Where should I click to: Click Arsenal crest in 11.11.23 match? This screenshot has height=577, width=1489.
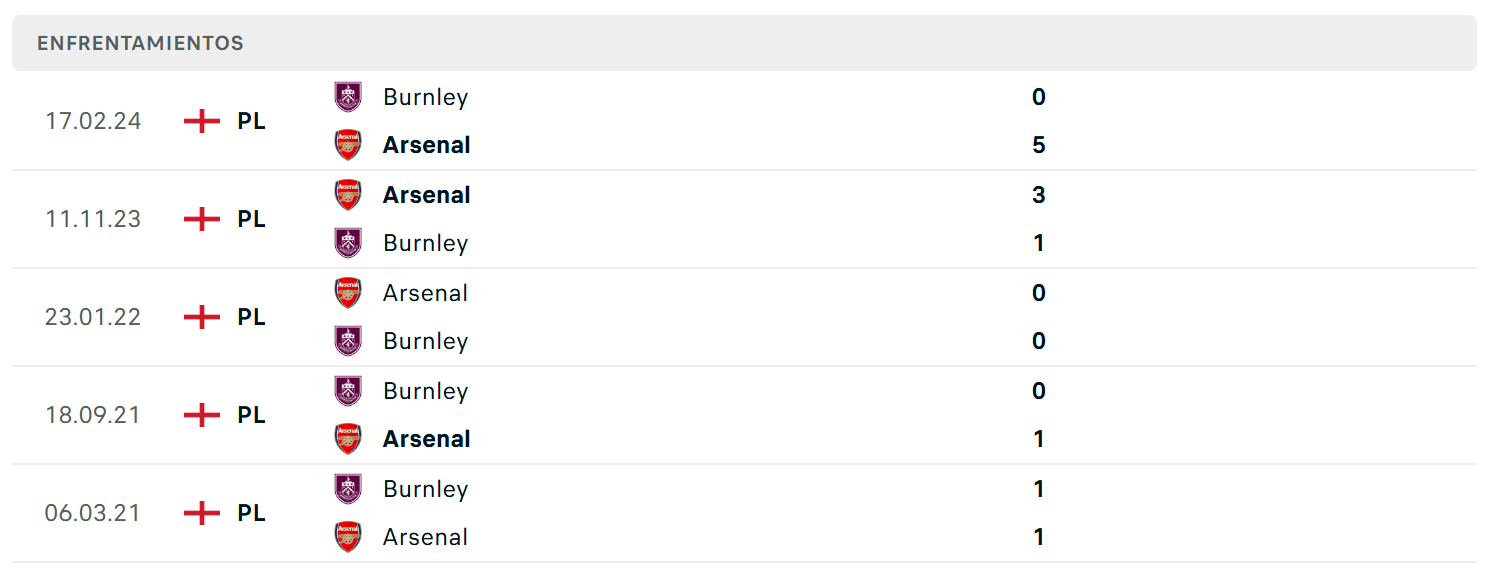pos(348,195)
